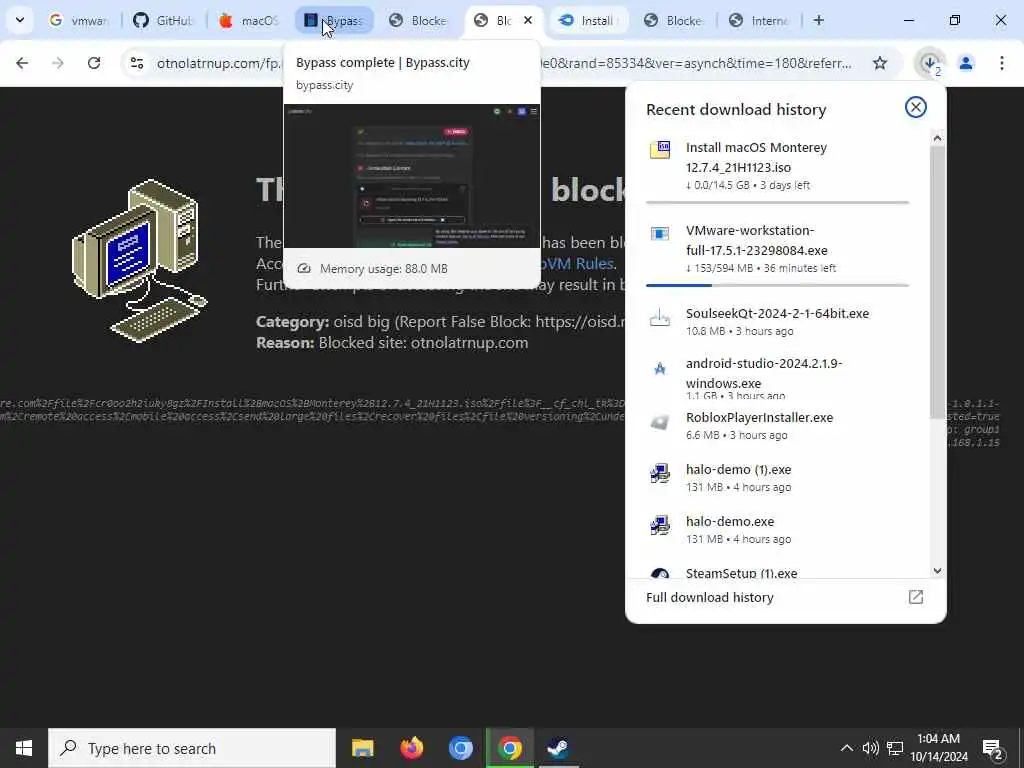Open a new tab with plus button
This screenshot has height=768, width=1024.
(818, 20)
